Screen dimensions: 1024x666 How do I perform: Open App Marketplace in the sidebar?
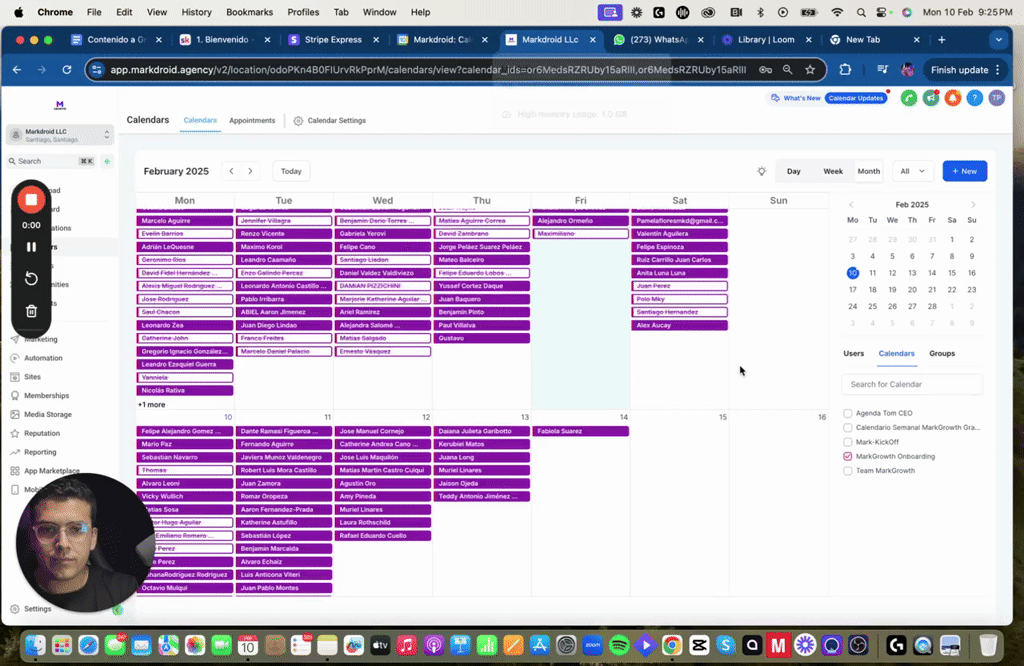click(x=52, y=471)
